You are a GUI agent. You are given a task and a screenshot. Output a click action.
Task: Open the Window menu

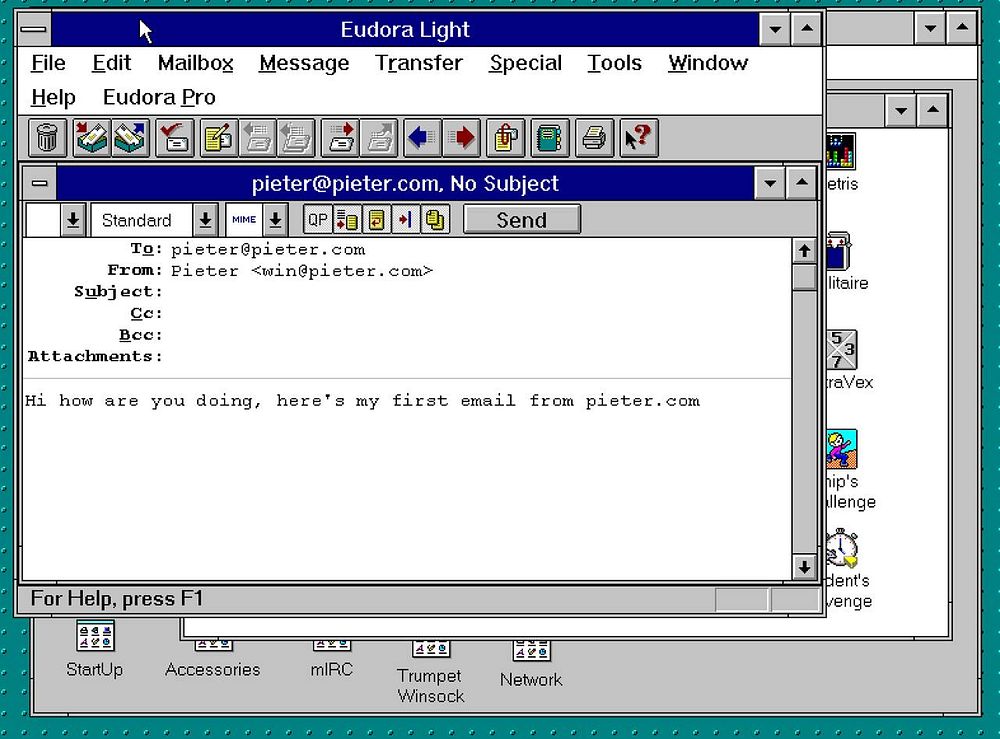coord(708,63)
